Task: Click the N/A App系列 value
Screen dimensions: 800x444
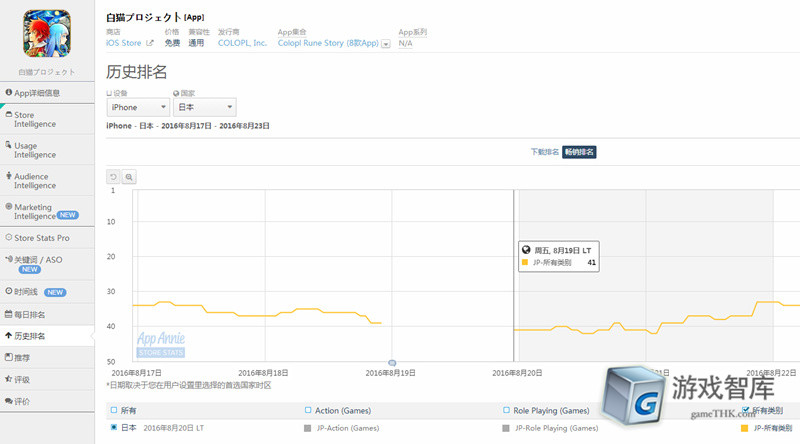Action: click(406, 43)
